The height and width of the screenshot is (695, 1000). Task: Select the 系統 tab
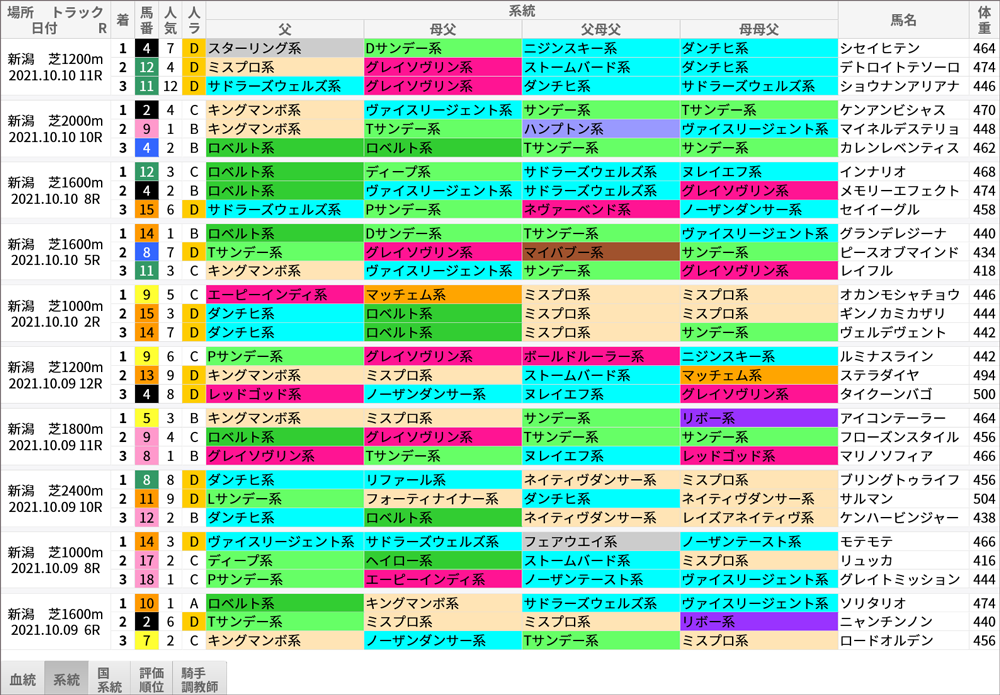[x=66, y=679]
